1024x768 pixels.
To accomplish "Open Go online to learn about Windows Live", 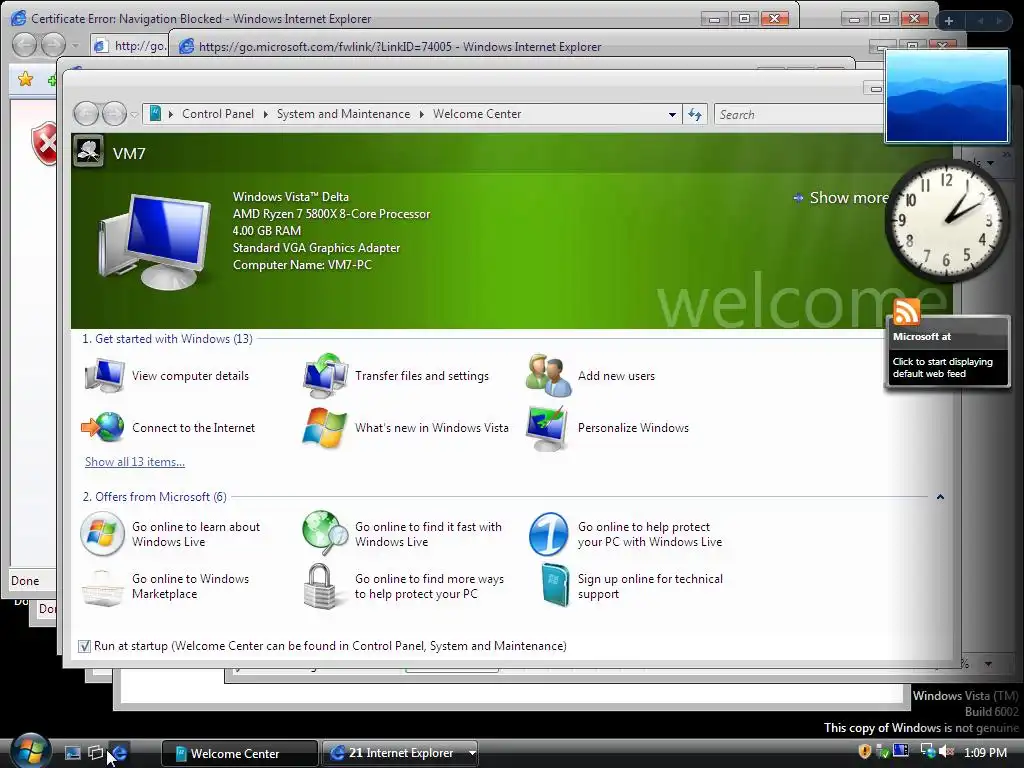I will 170,534.
